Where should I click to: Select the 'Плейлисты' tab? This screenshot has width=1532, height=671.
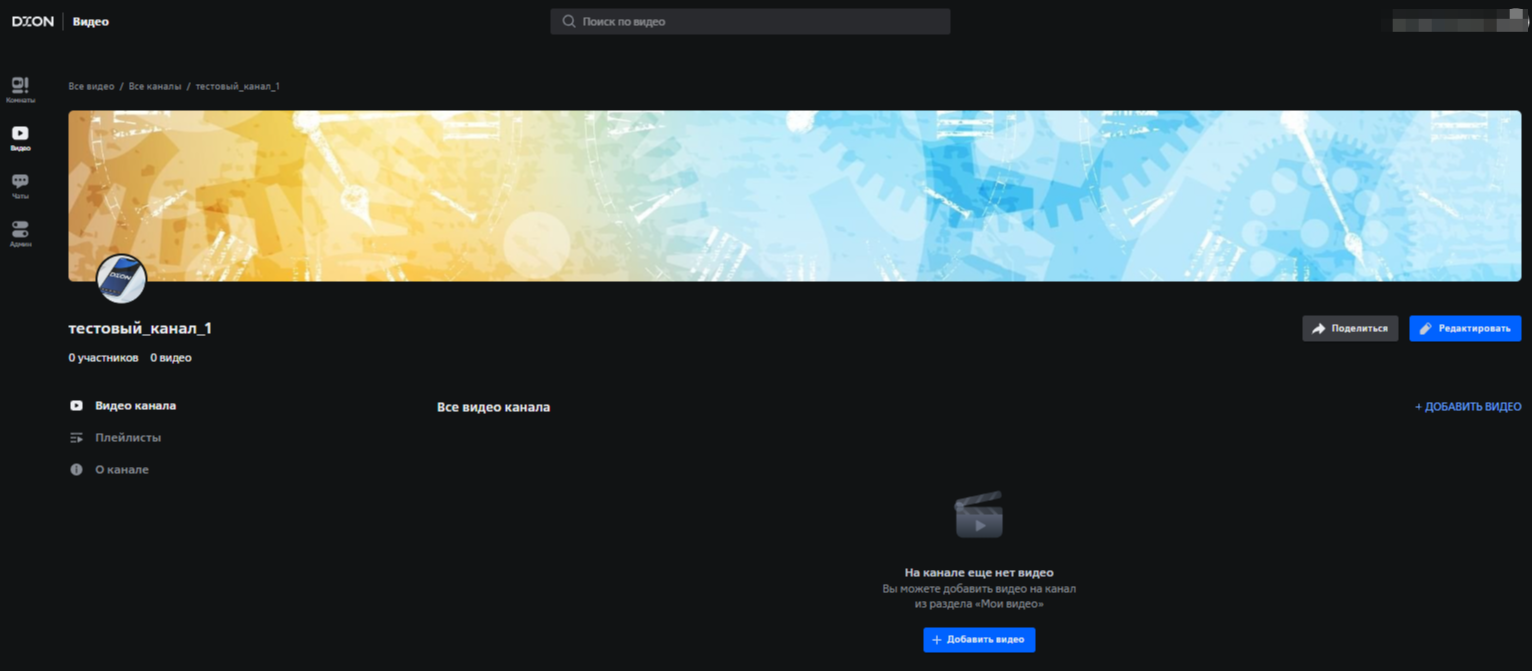tap(115, 438)
